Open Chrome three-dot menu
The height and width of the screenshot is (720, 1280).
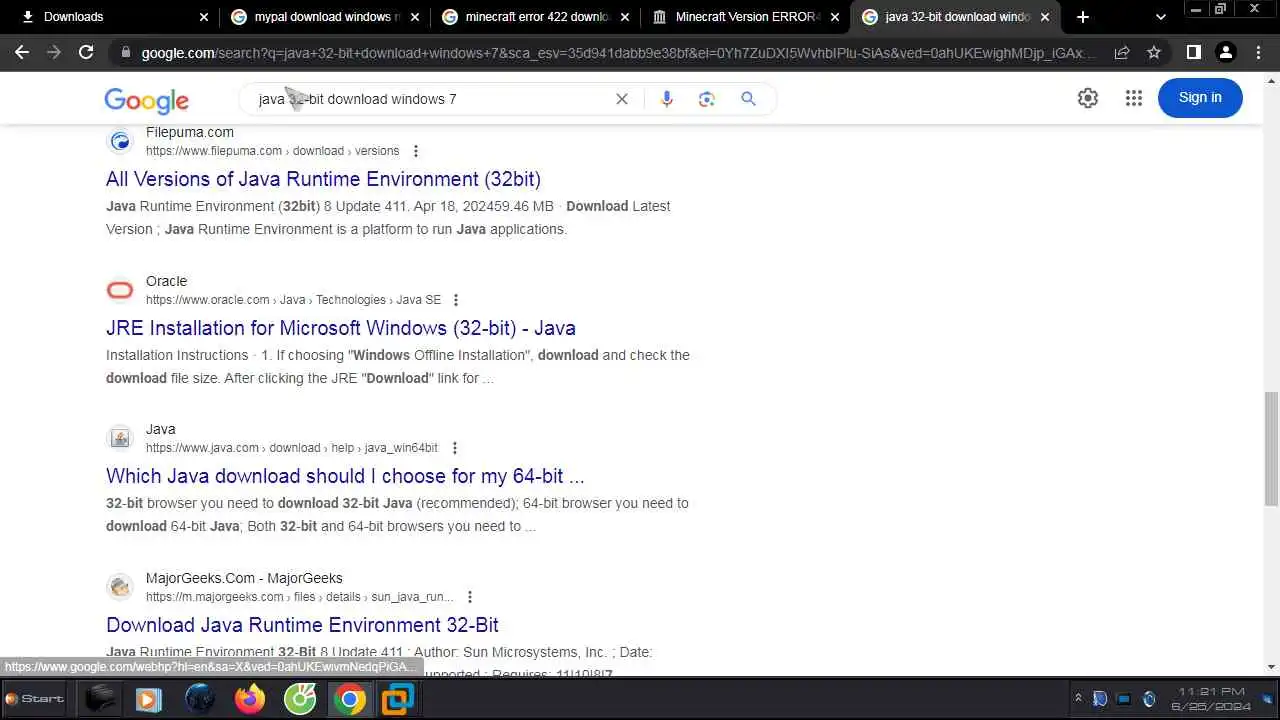[x=1259, y=52]
